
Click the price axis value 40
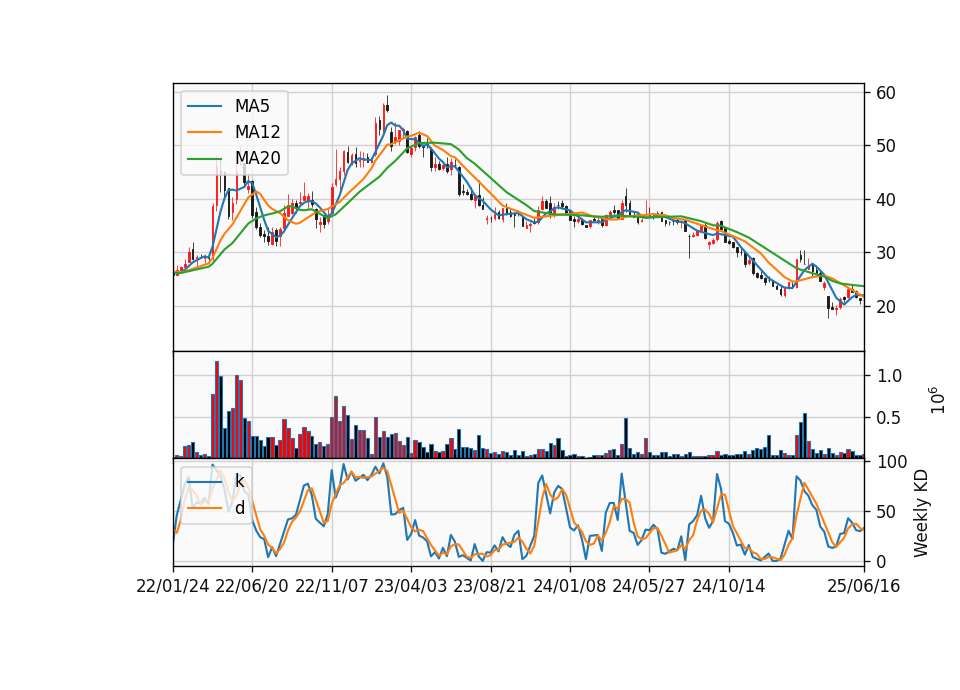(x=886, y=200)
